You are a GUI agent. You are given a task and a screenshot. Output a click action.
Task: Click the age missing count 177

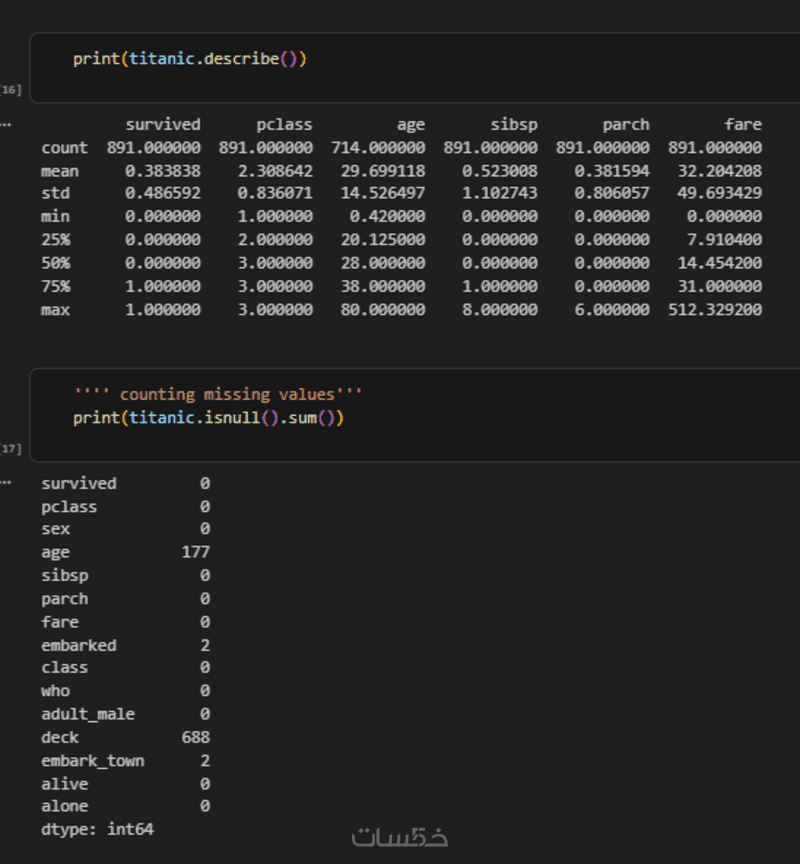coord(195,552)
